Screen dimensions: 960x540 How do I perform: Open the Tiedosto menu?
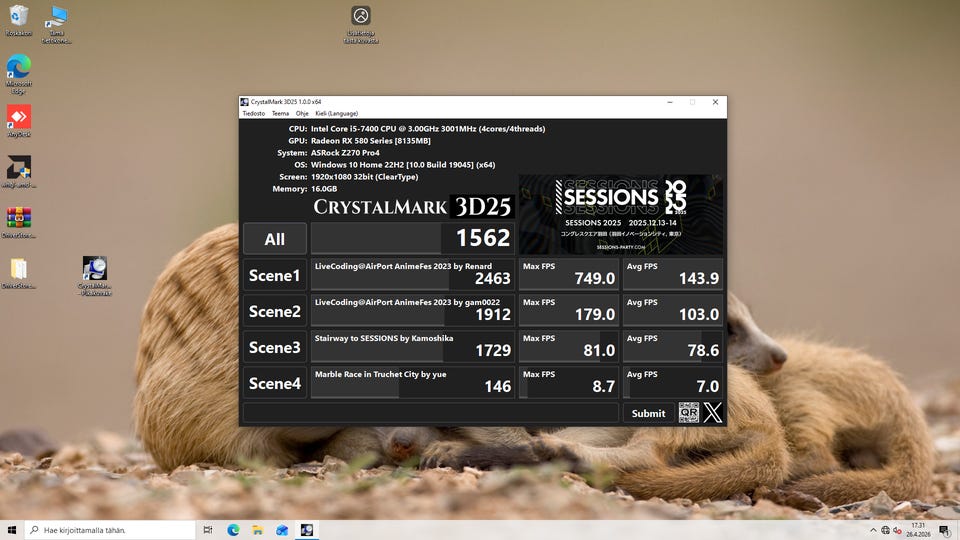(x=253, y=113)
